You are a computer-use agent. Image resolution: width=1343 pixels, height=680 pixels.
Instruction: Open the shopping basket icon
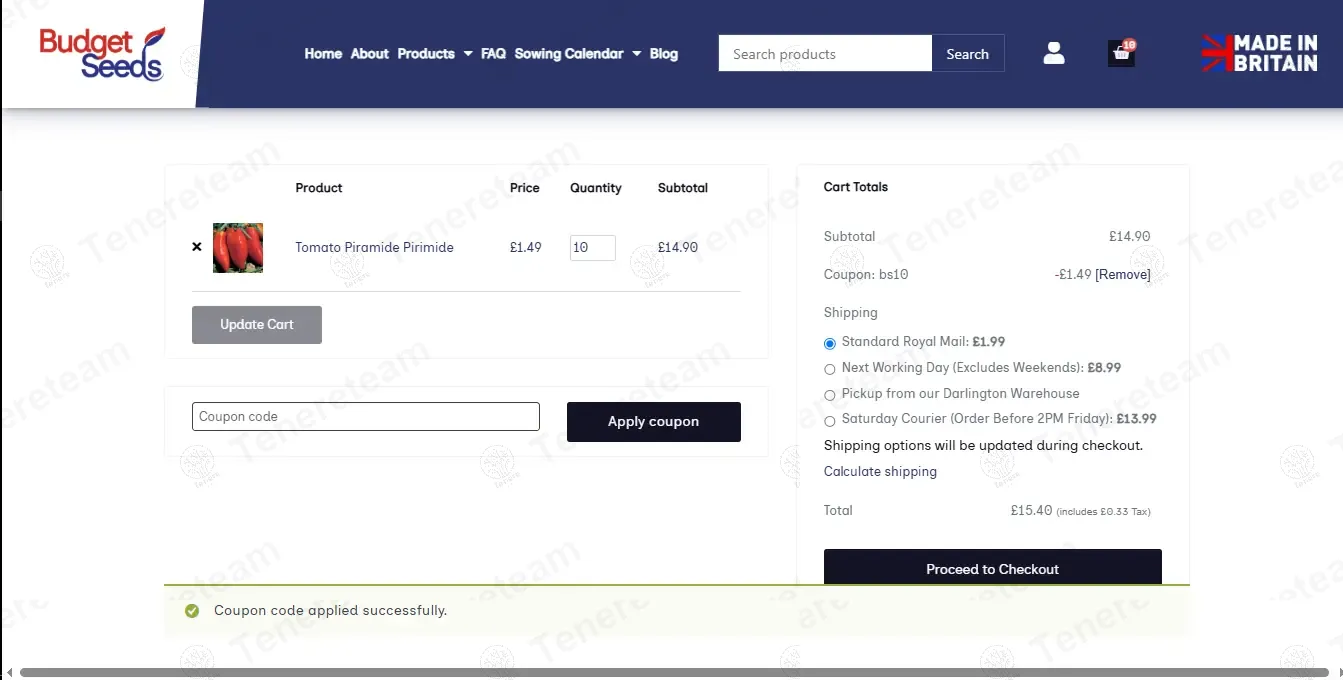pos(1121,54)
